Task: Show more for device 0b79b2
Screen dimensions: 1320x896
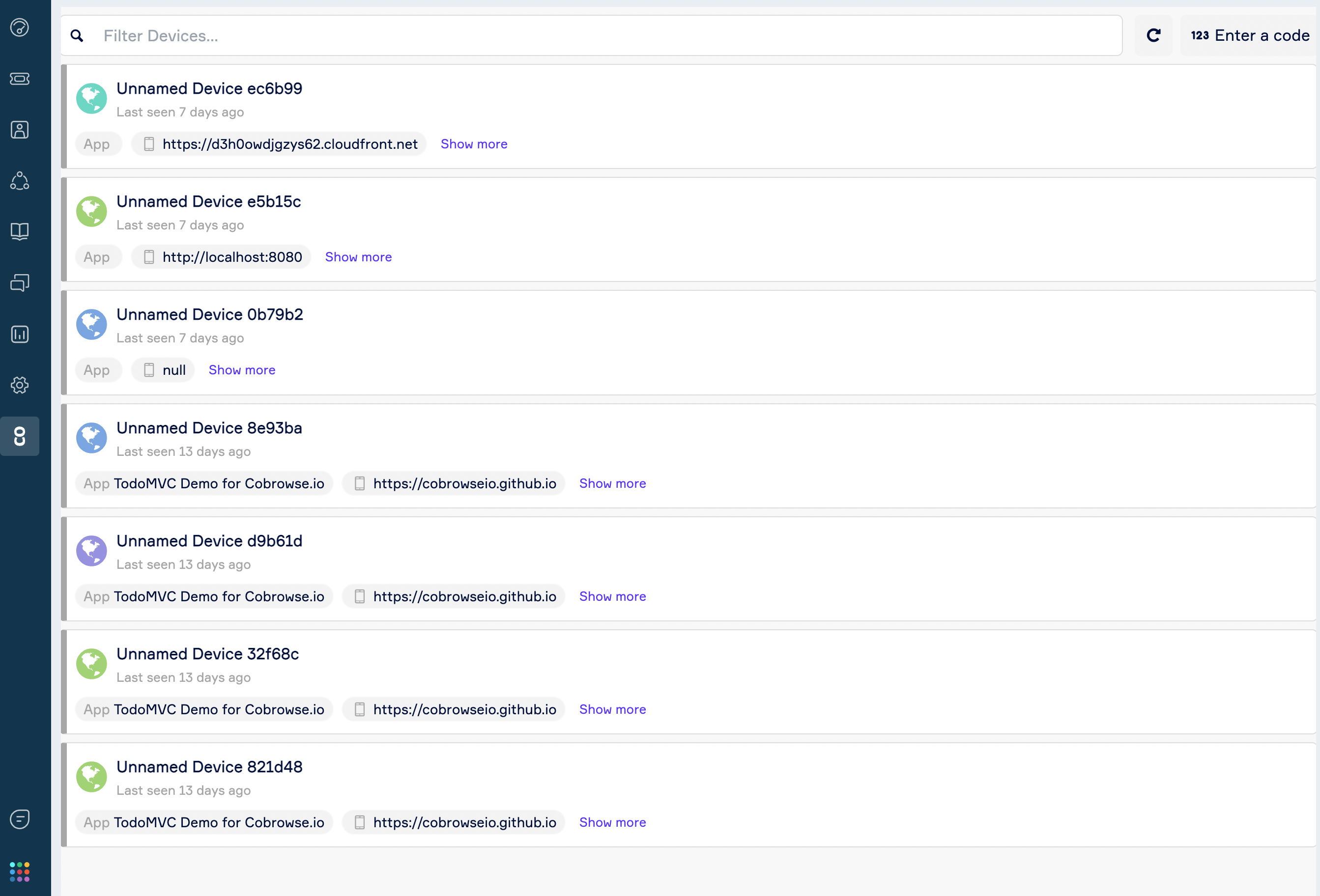Action: pos(242,369)
